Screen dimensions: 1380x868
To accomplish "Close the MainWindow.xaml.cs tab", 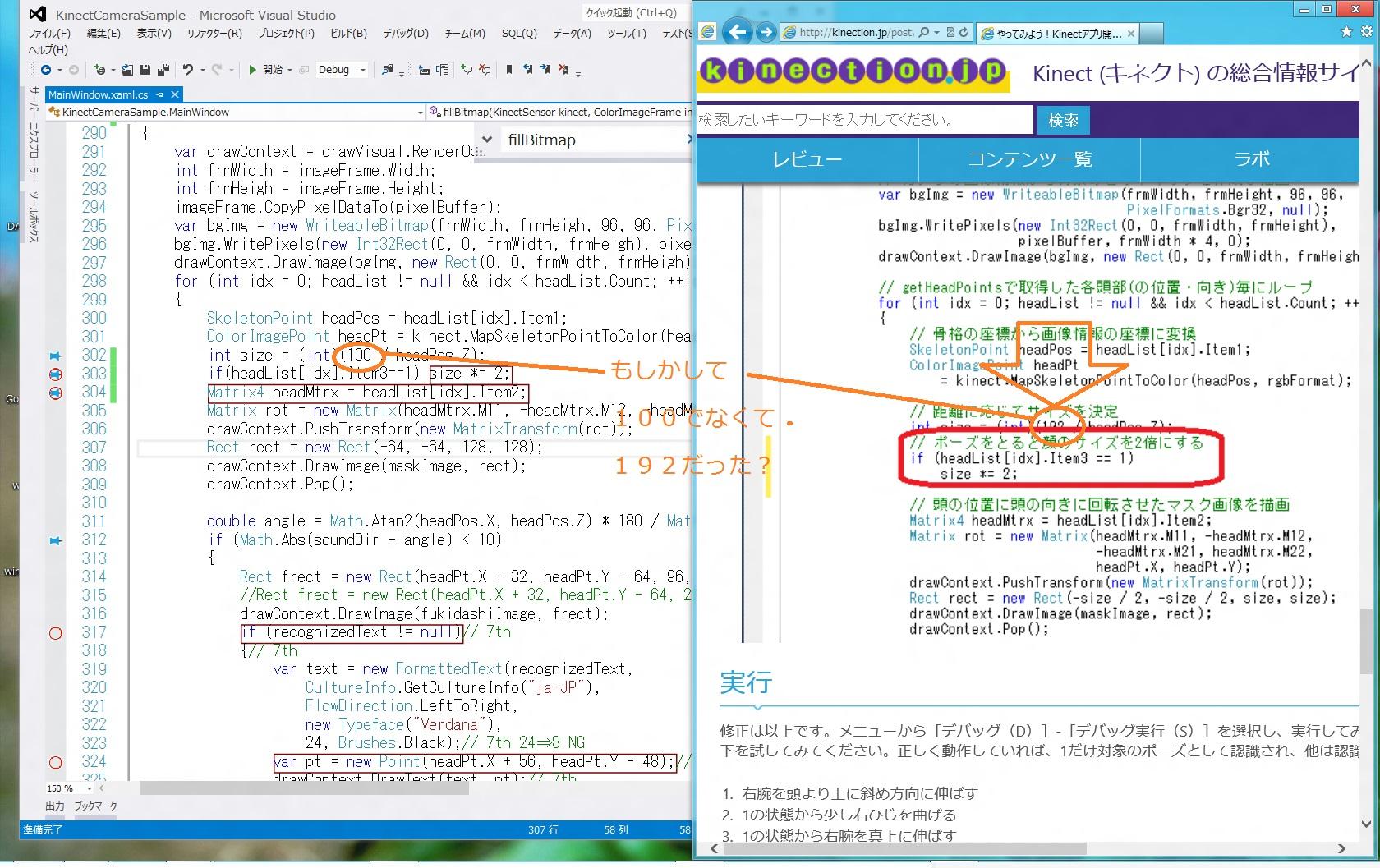I will [x=175, y=94].
